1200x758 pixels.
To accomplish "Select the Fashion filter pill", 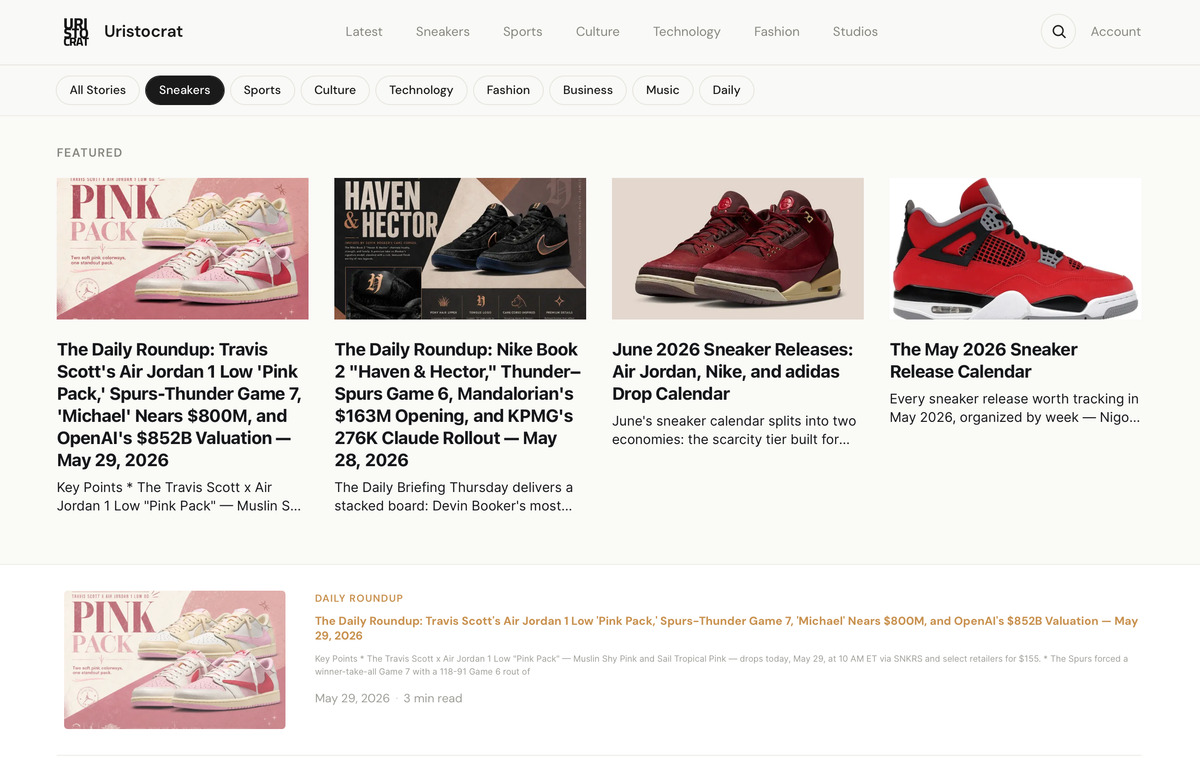I will pos(508,90).
